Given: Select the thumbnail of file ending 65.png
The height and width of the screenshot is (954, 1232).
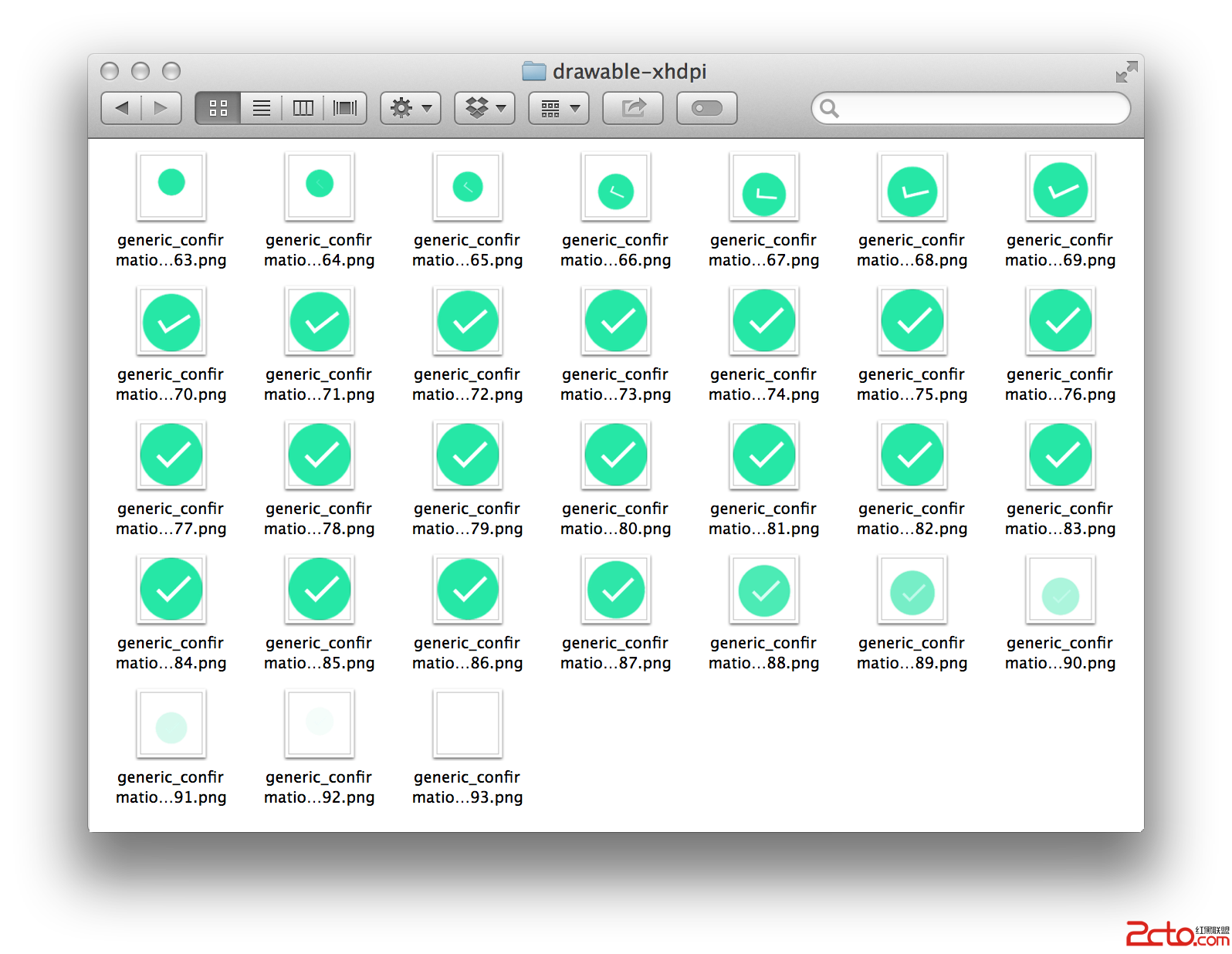Looking at the screenshot, I should (468, 186).
